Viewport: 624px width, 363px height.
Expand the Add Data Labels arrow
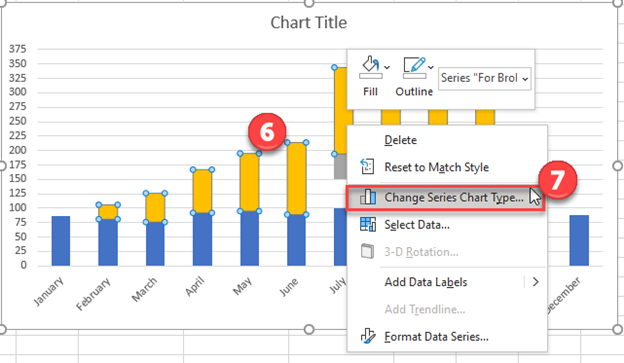pyautogui.click(x=536, y=282)
